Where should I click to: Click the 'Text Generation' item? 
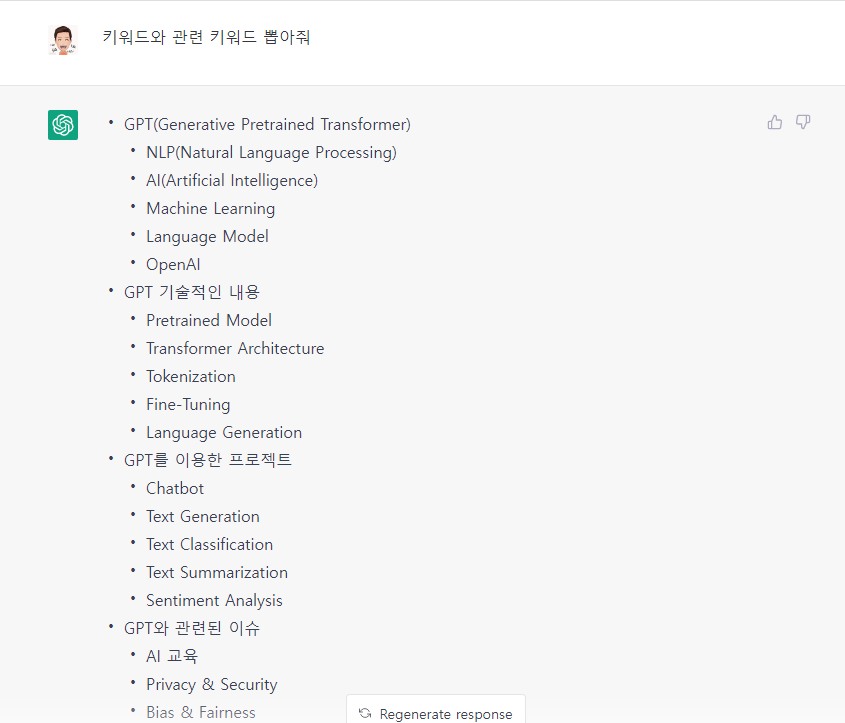[203, 517]
